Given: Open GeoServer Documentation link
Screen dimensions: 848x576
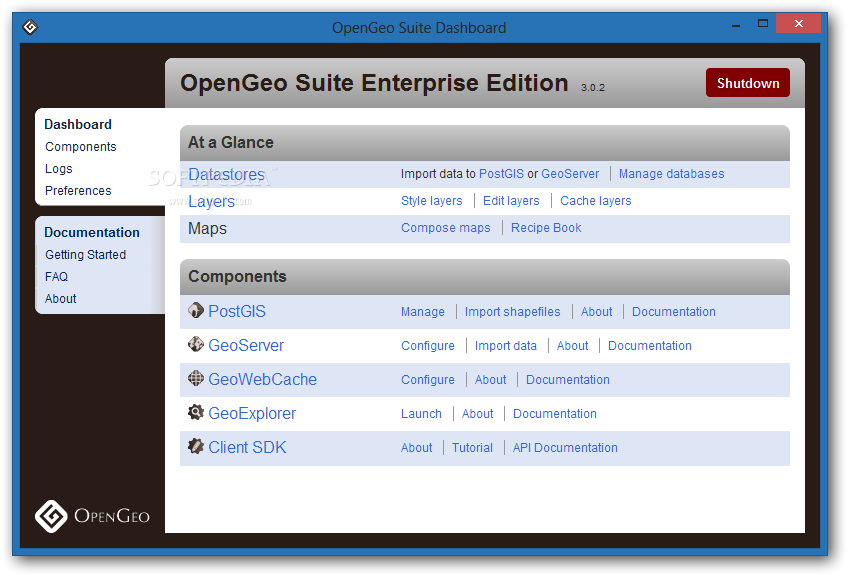Looking at the screenshot, I should (x=650, y=346).
